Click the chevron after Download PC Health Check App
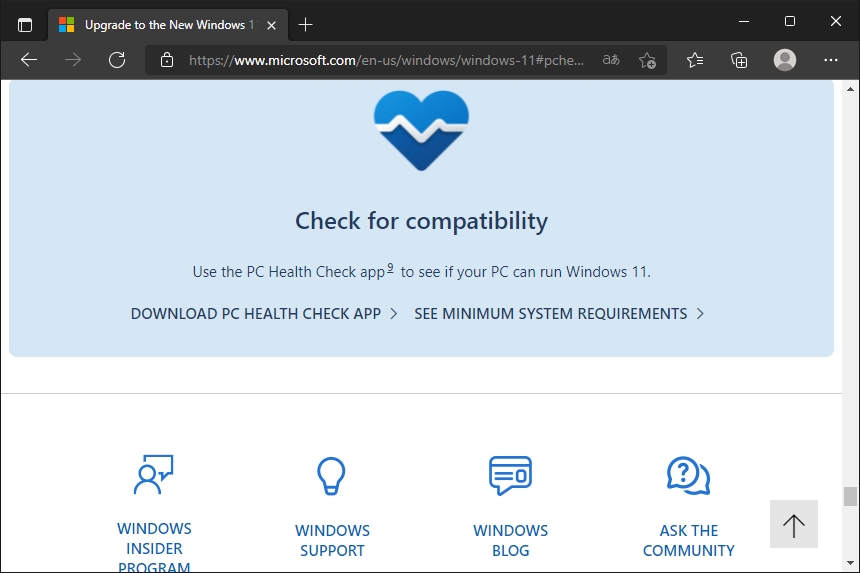 393,314
